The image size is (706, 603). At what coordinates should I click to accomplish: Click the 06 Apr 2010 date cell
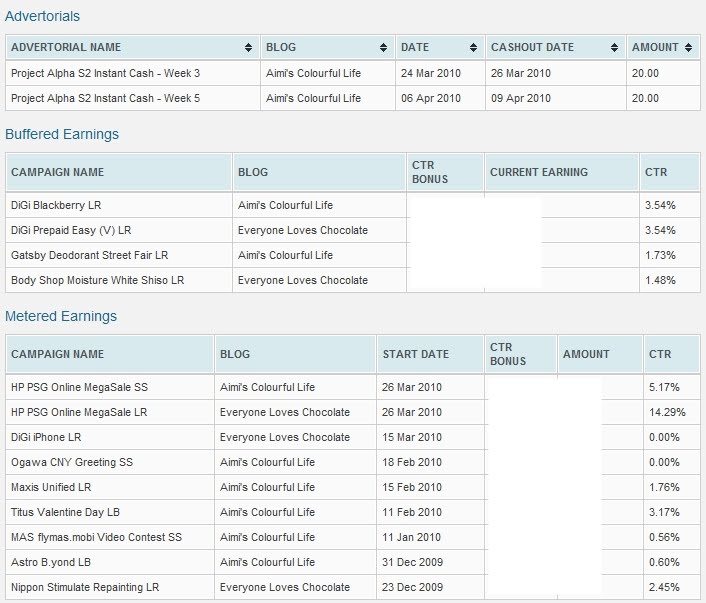click(431, 98)
